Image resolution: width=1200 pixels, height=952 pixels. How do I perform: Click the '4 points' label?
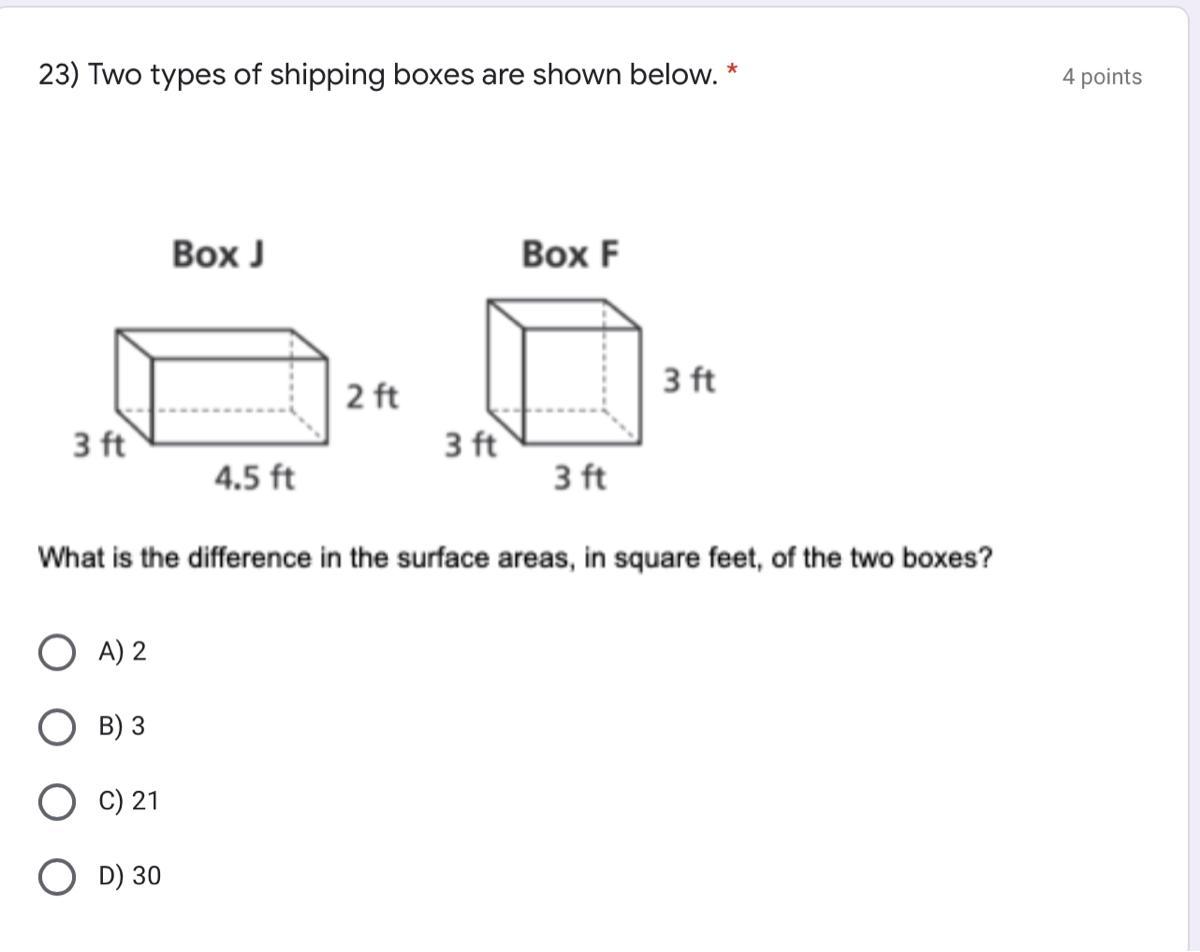(x=1102, y=77)
